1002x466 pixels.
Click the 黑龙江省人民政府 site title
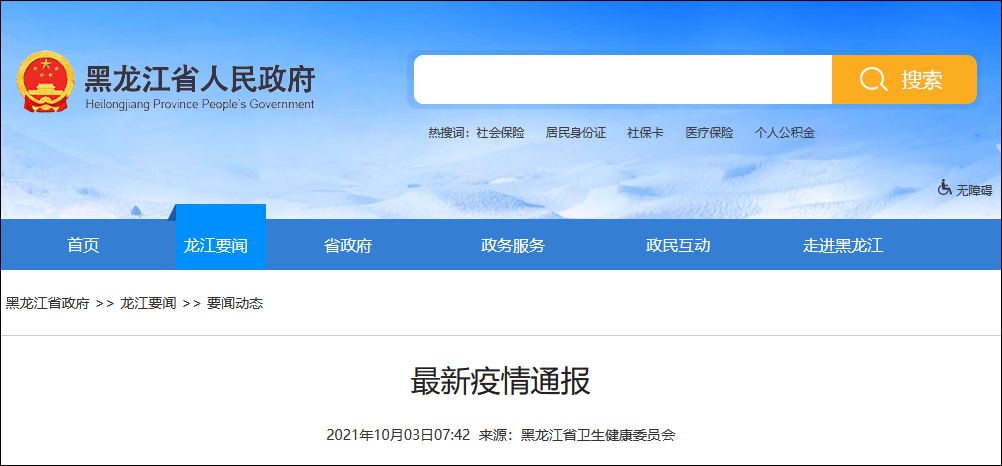pos(200,80)
